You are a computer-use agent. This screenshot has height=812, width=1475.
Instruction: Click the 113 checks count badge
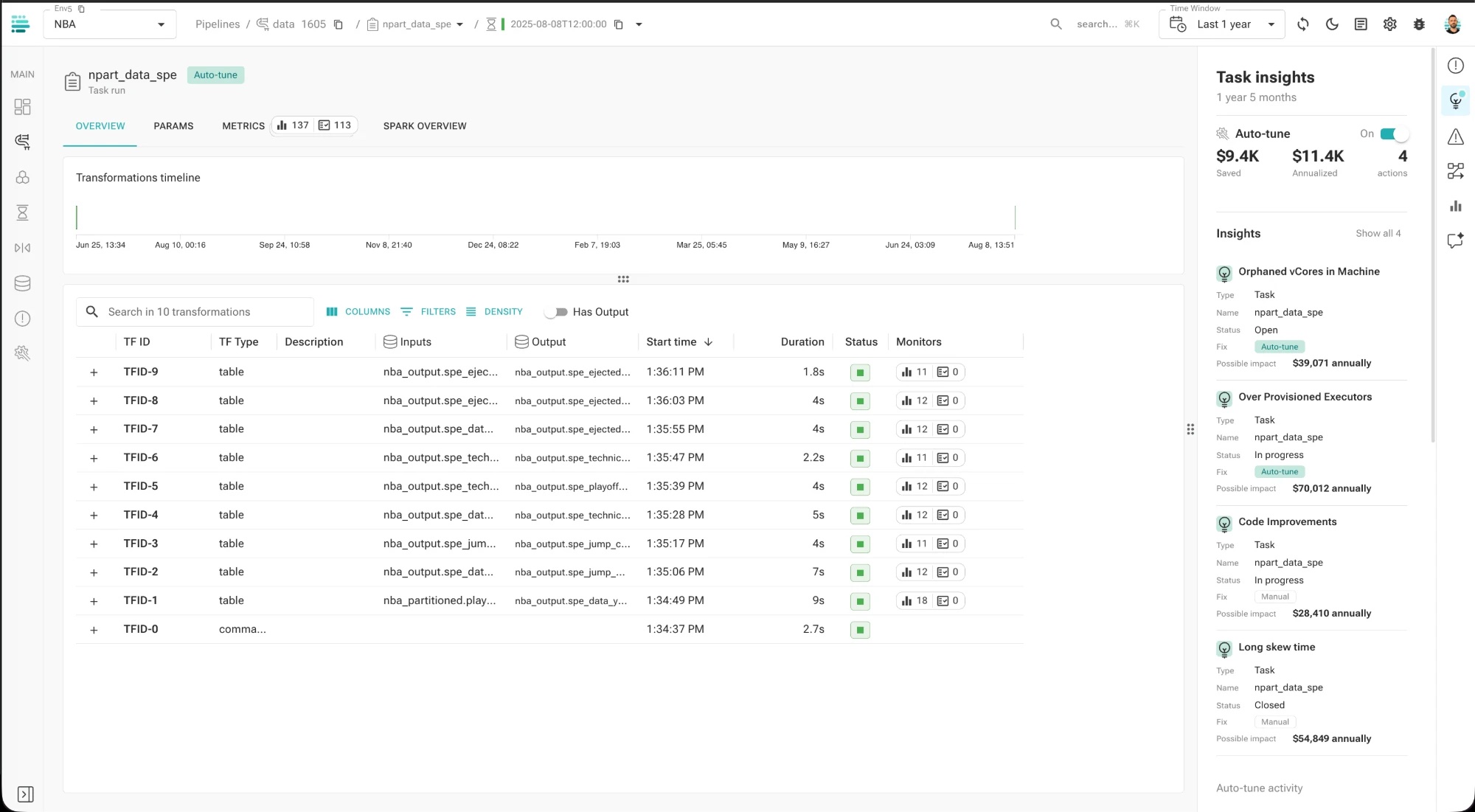click(x=335, y=125)
